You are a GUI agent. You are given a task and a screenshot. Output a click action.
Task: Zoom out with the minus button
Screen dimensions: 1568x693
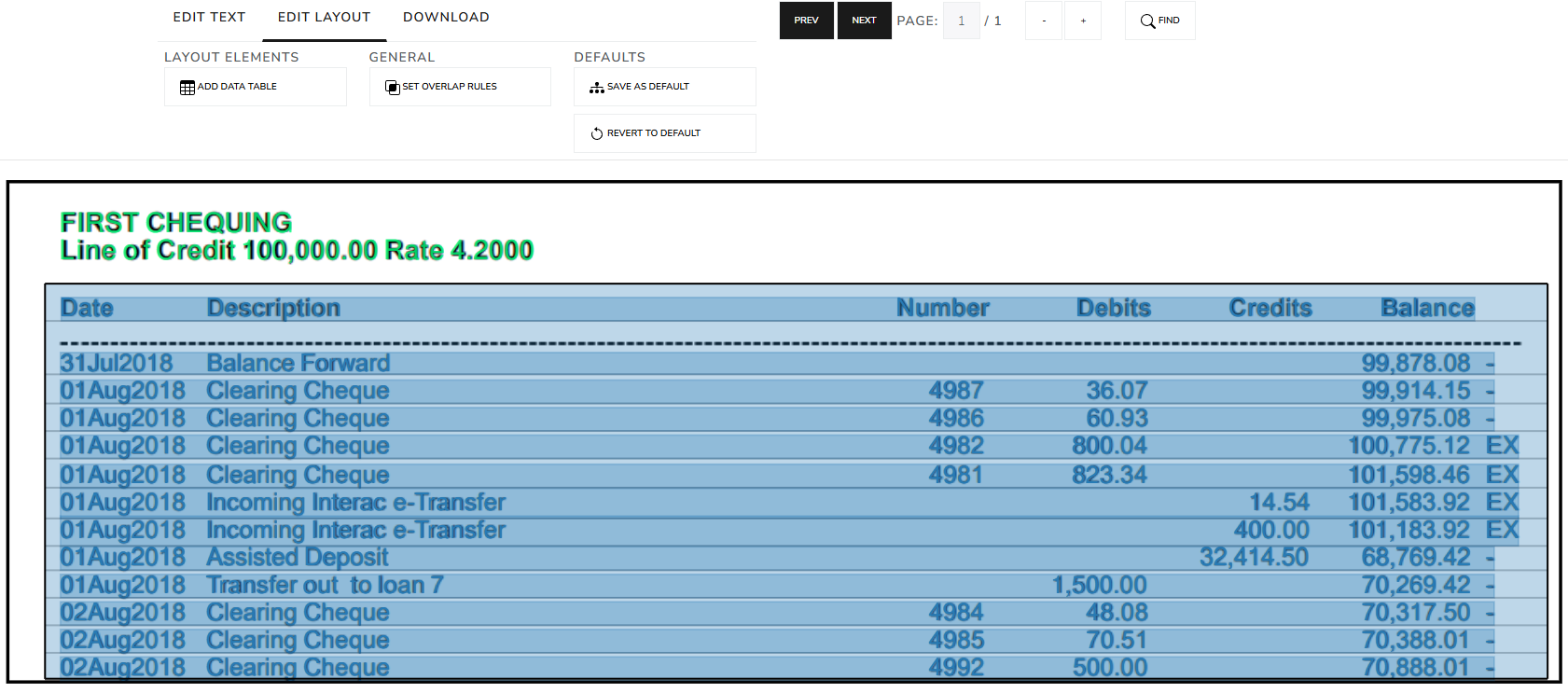pyautogui.click(x=1044, y=21)
